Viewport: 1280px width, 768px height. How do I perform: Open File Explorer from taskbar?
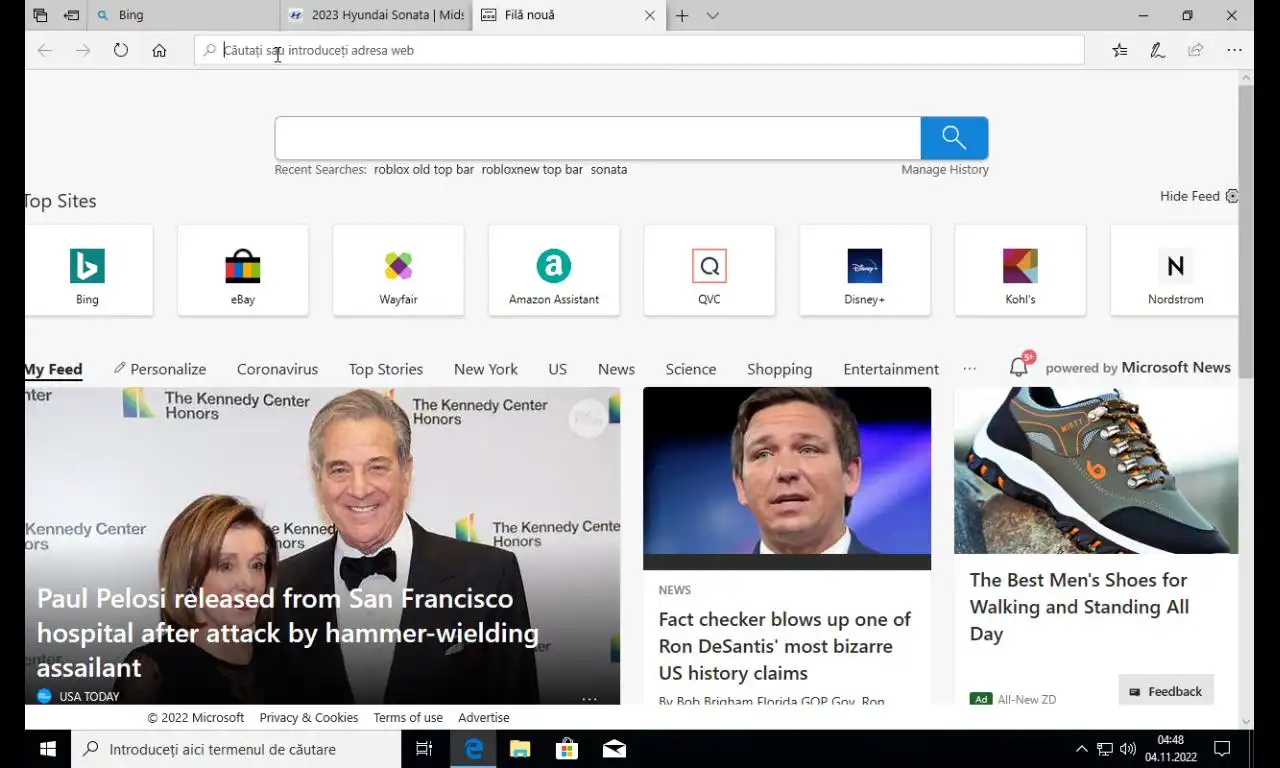coord(520,749)
